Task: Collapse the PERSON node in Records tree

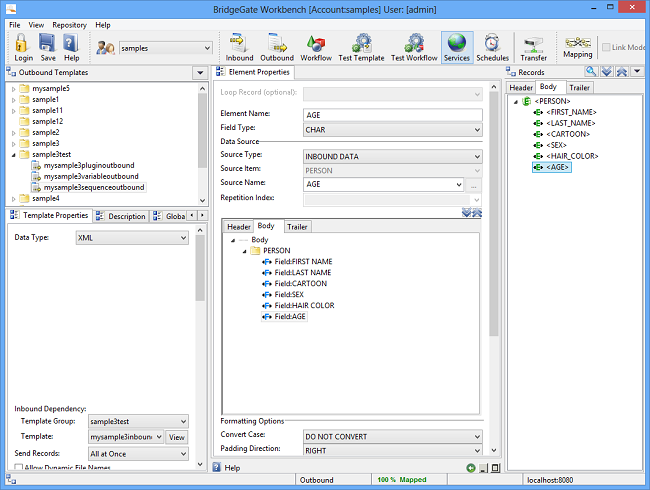Action: coord(516,102)
